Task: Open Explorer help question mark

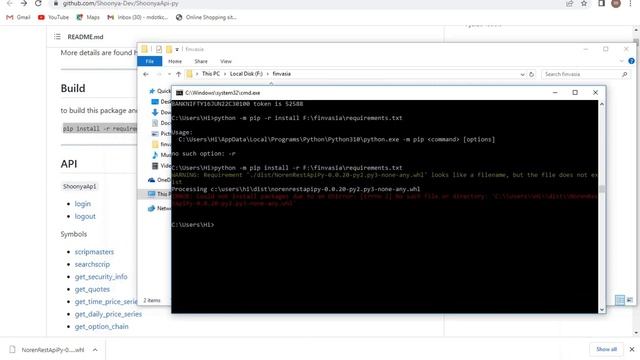Action: click(x=631, y=61)
